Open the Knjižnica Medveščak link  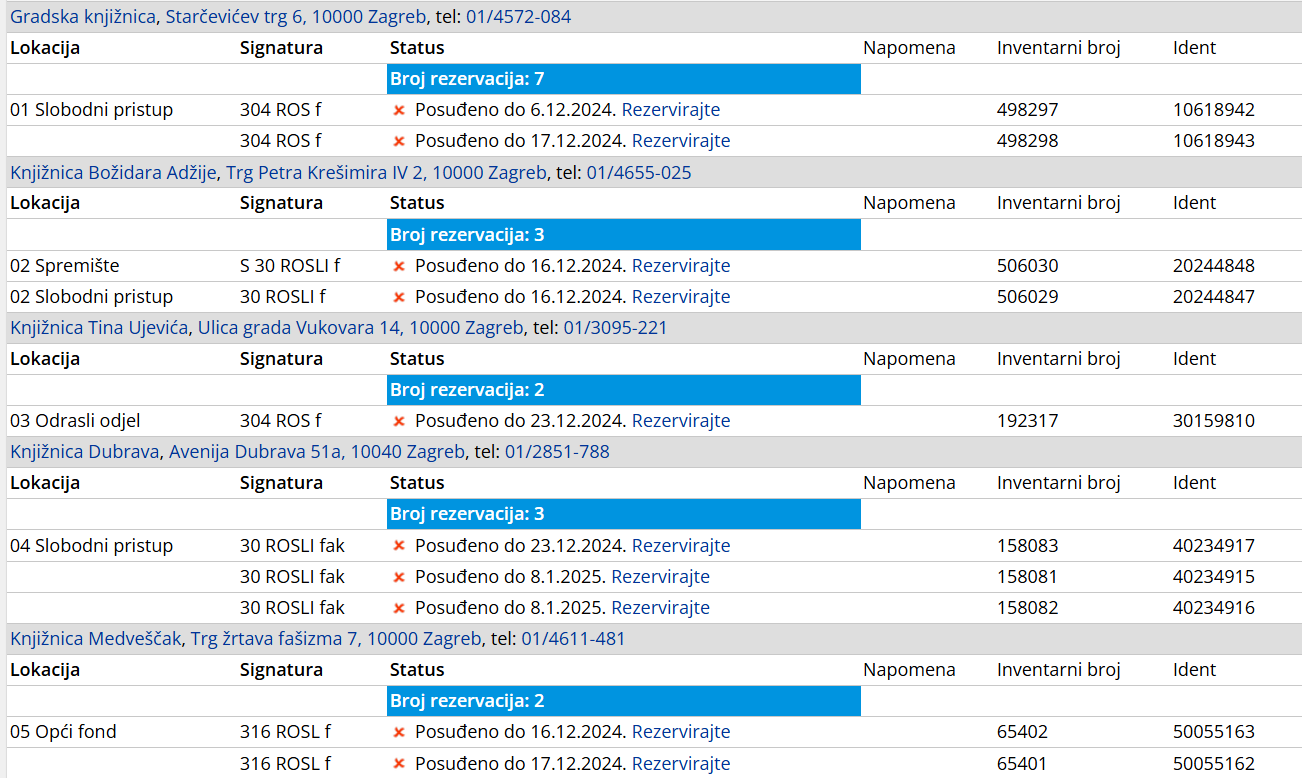click(96, 639)
